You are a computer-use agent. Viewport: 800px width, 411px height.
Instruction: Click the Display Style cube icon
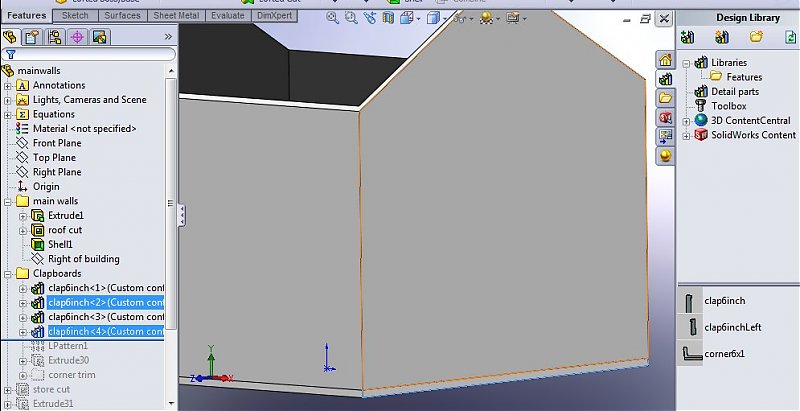[433, 18]
